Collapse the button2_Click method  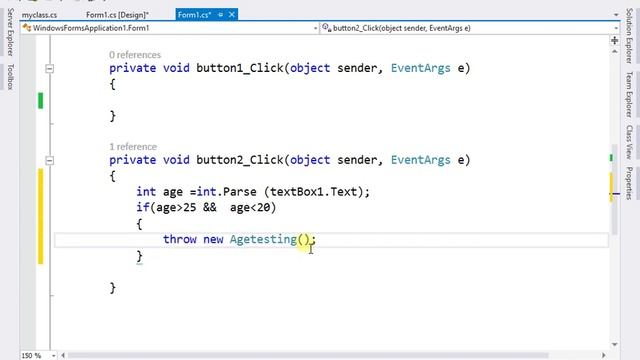(49, 160)
